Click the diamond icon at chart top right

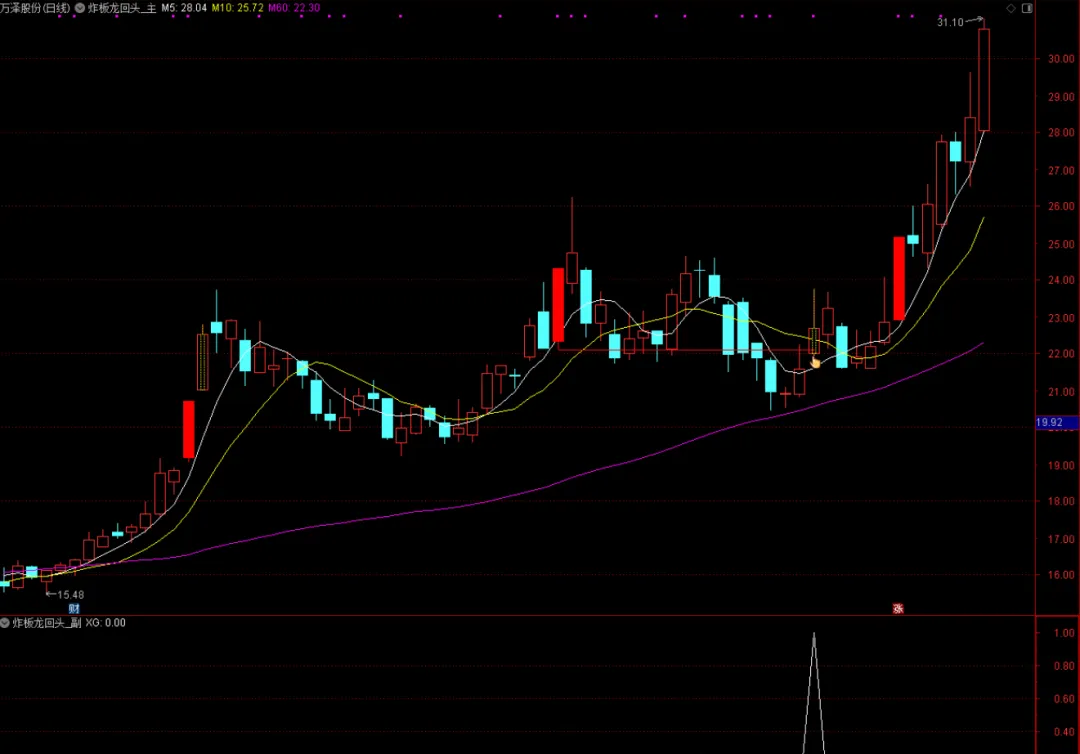coord(1011,8)
